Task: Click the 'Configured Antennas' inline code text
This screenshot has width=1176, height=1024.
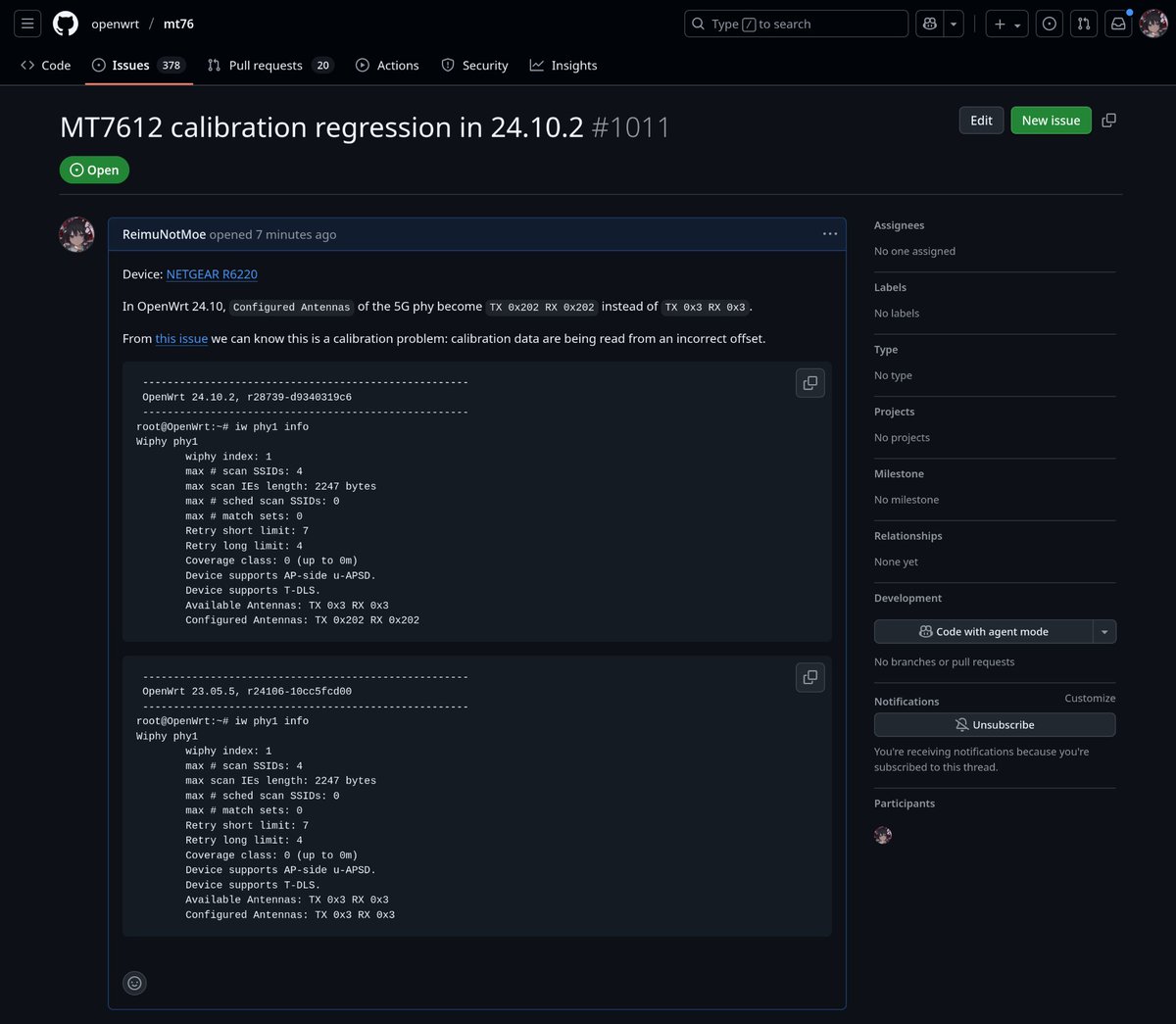Action: [291, 307]
